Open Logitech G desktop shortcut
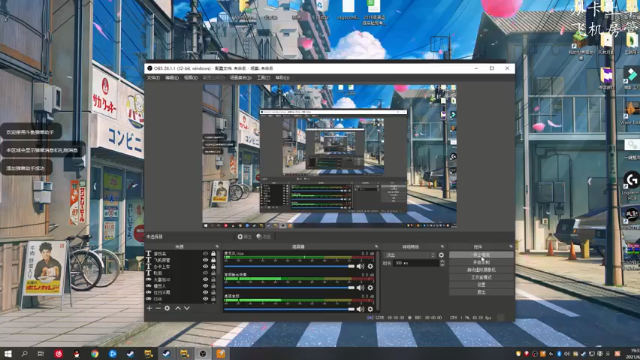This screenshot has height=360, width=640. 631,180
